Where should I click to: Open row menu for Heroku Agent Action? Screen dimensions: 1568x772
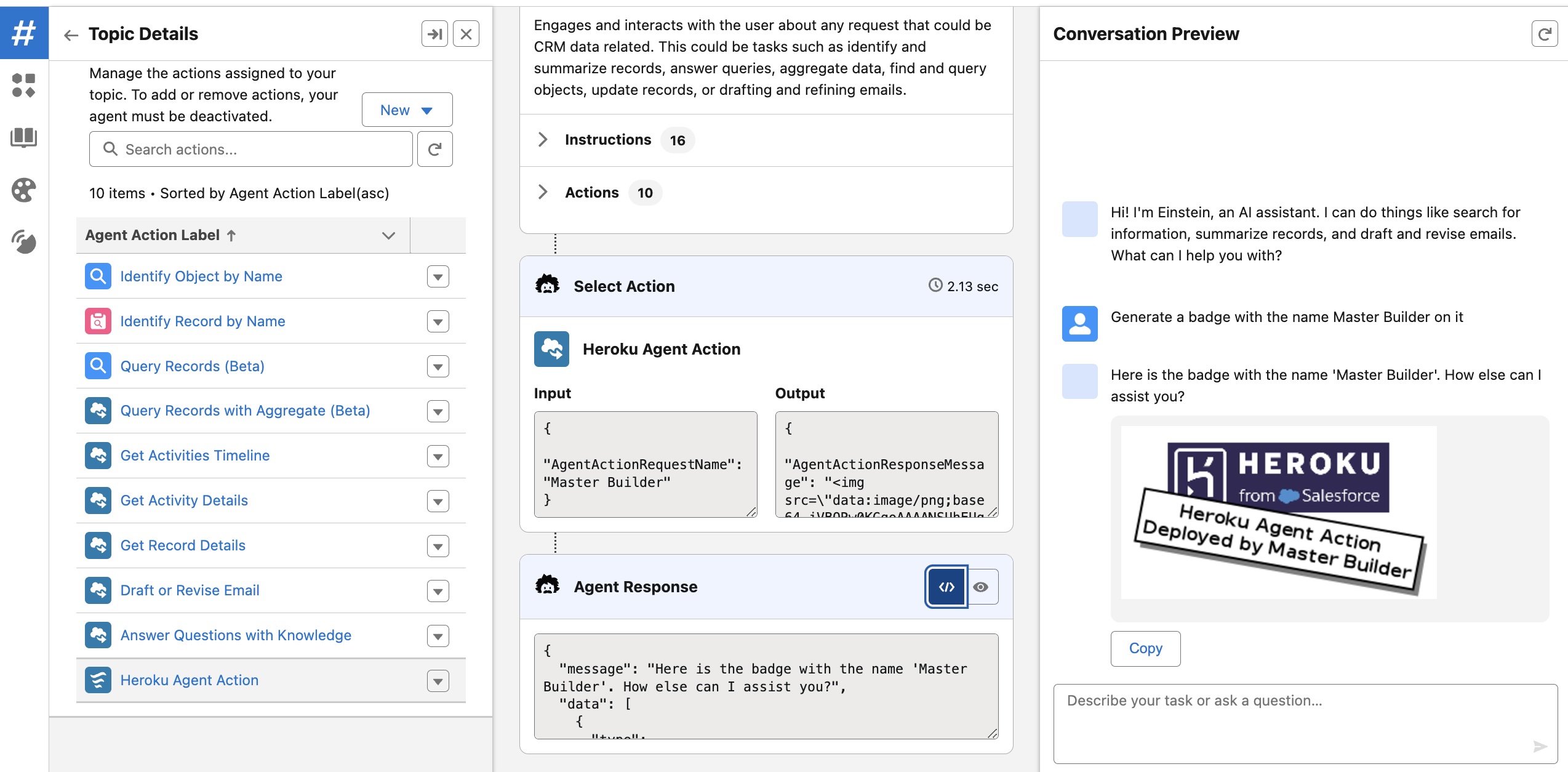pyautogui.click(x=438, y=681)
